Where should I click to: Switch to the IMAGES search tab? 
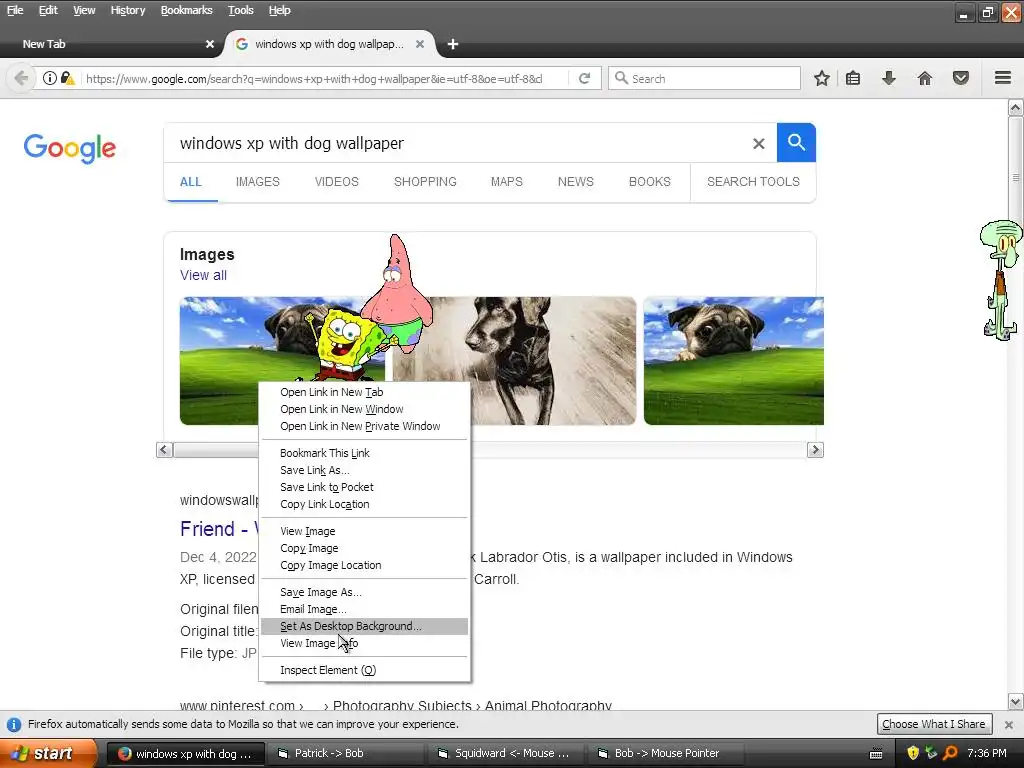tap(257, 182)
